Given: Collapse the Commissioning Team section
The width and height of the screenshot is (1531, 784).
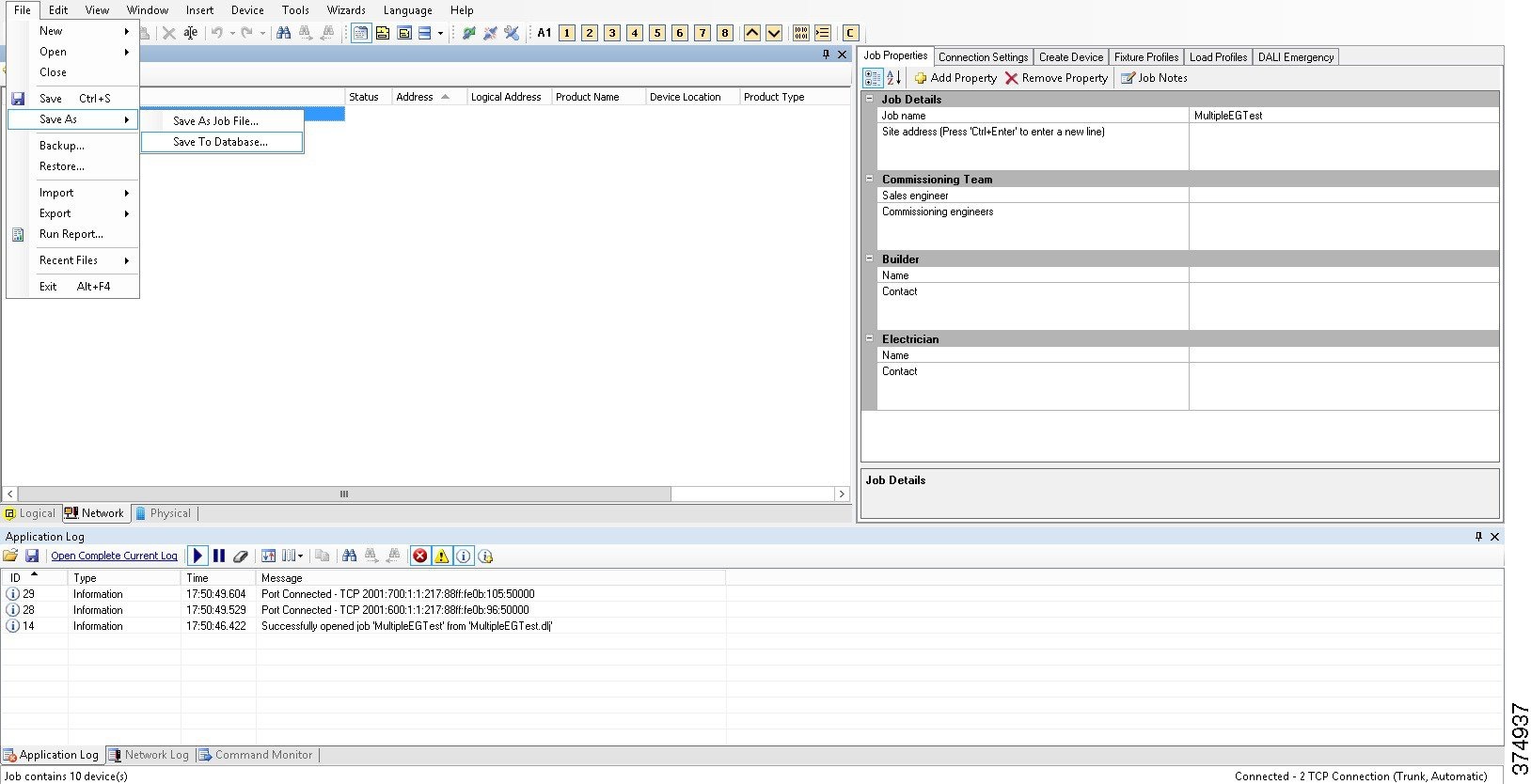Looking at the screenshot, I should (869, 179).
